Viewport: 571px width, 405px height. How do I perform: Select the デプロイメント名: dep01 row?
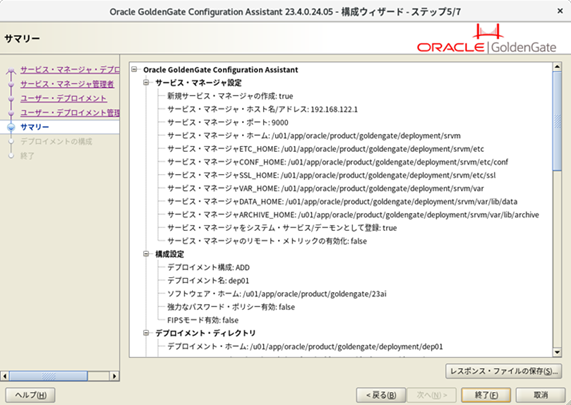click(208, 280)
